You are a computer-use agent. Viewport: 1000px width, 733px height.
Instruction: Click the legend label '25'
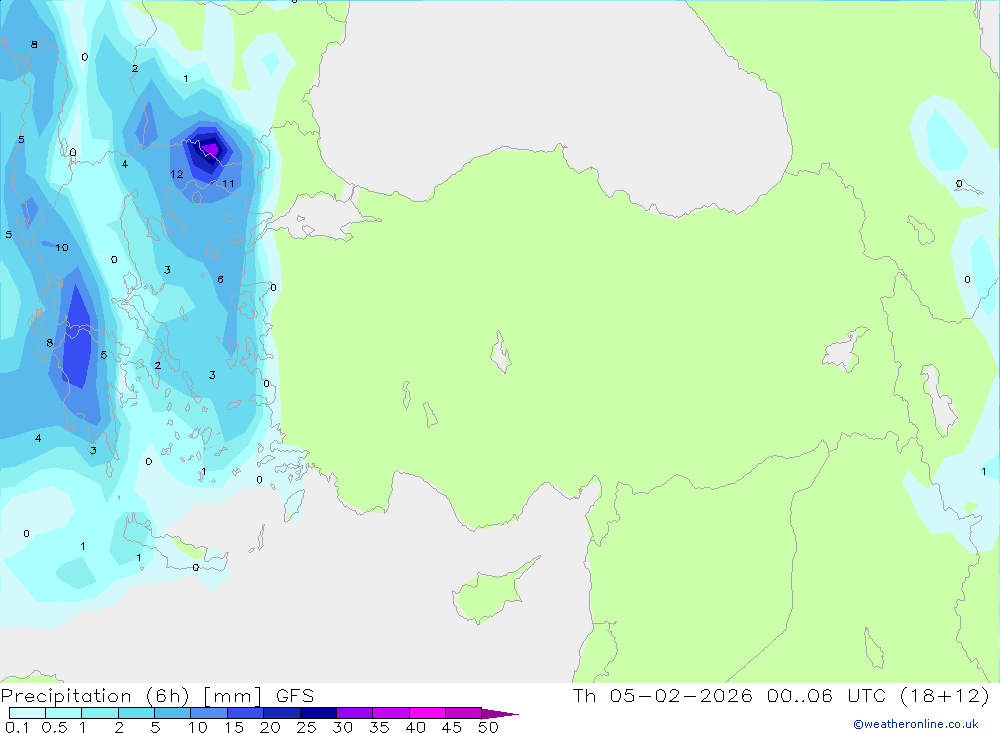(306, 727)
